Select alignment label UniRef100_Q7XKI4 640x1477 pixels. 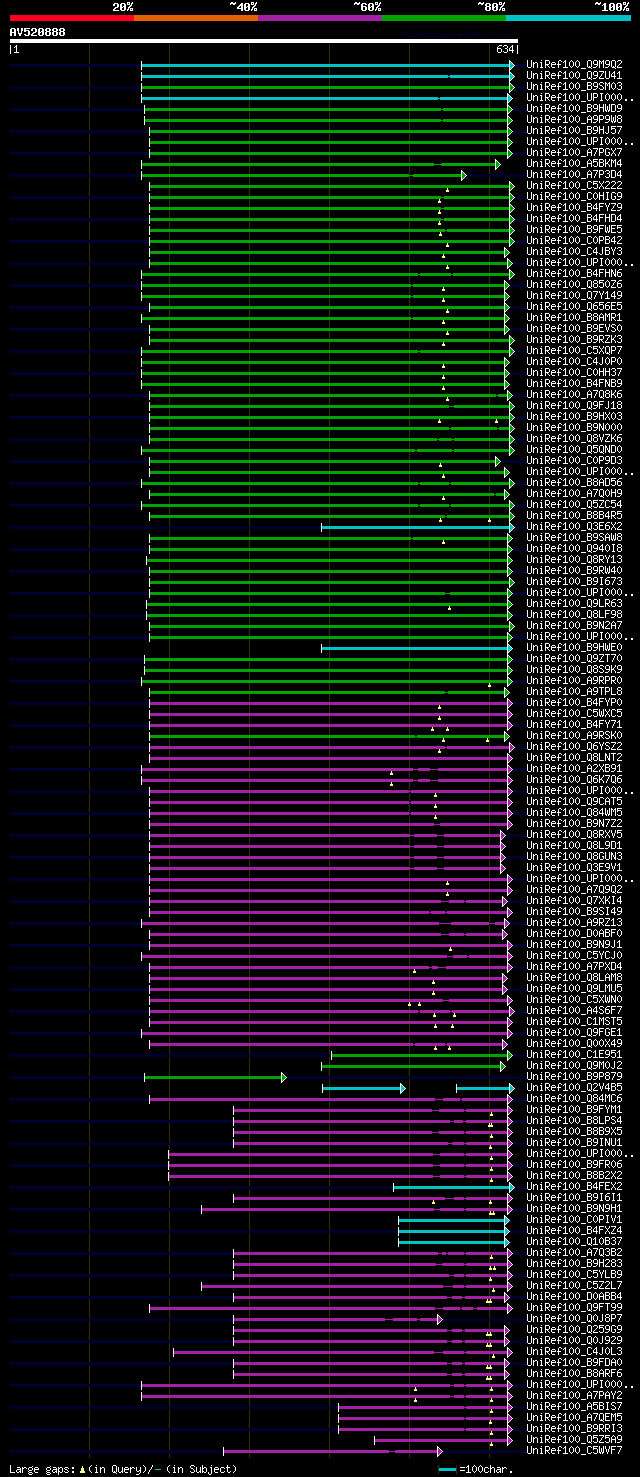(x=574, y=901)
